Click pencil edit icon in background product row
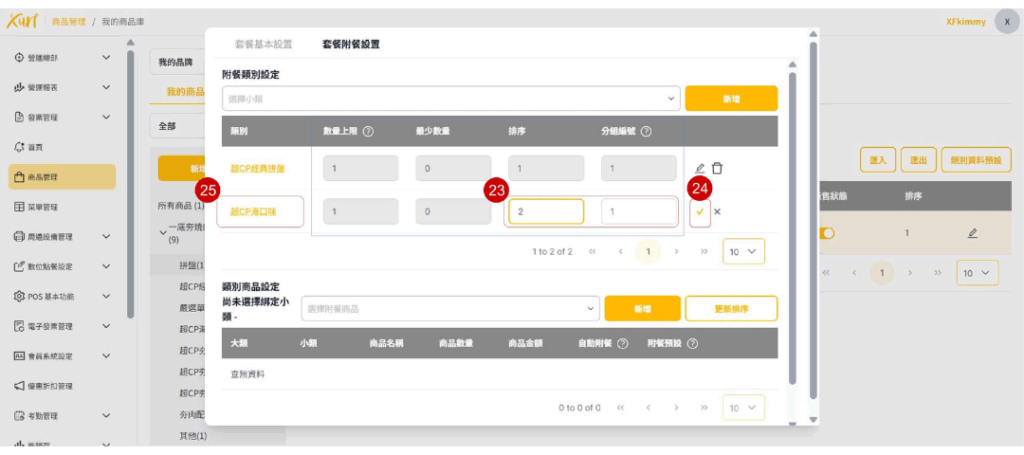1024x455 pixels. [x=972, y=233]
